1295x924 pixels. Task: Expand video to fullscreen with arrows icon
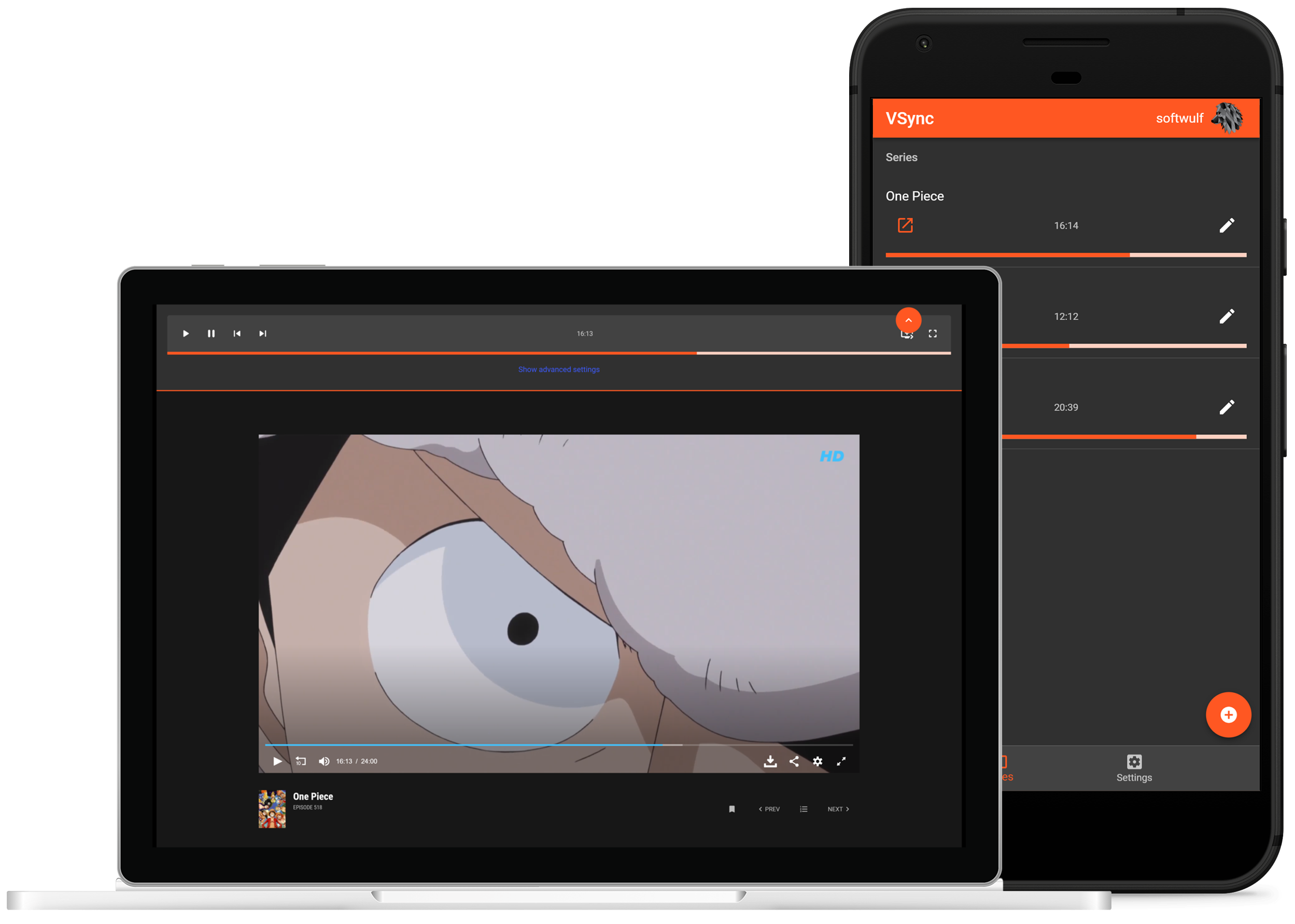841,761
